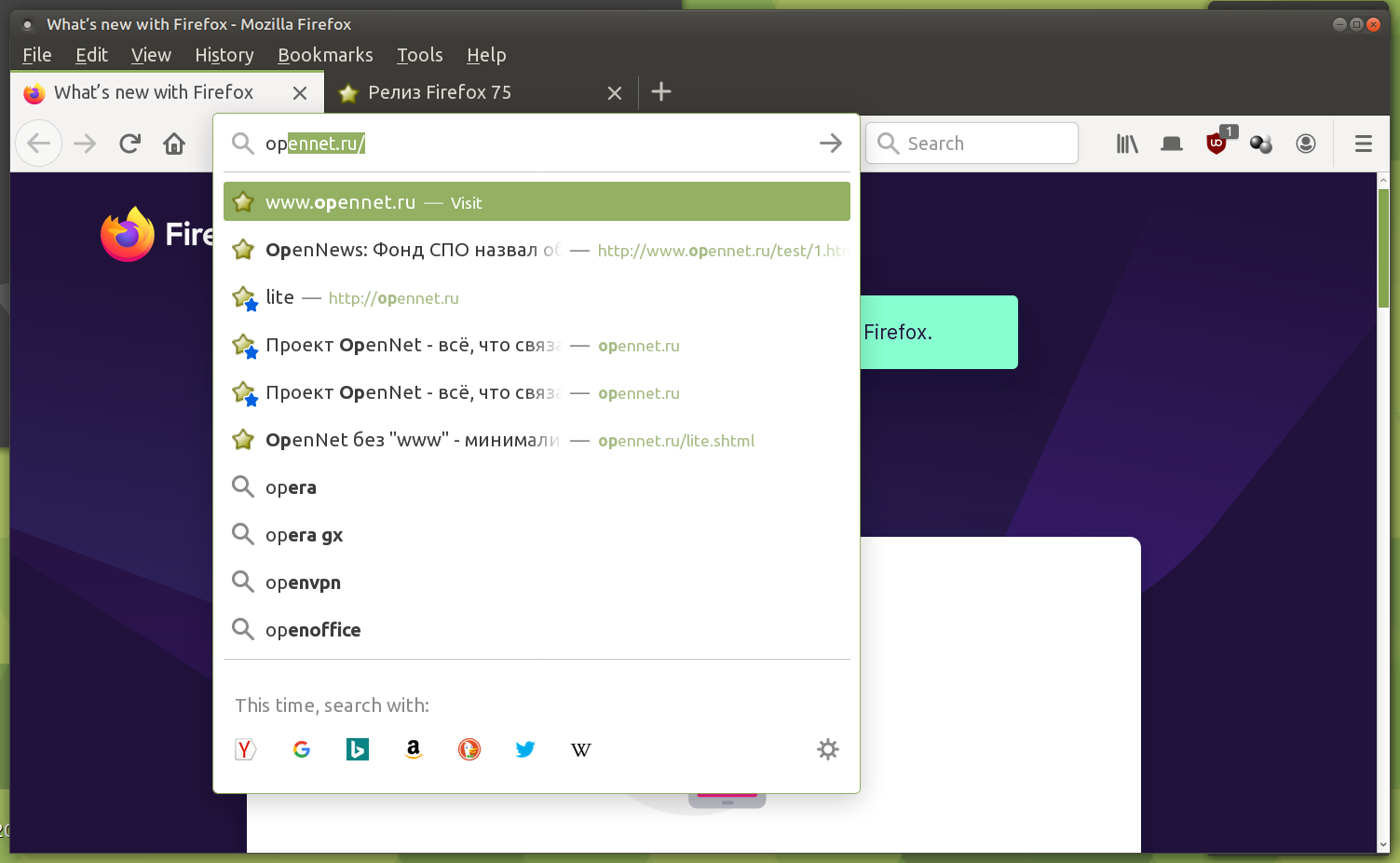
Task: Open a new tab with the plus button
Action: click(x=661, y=91)
